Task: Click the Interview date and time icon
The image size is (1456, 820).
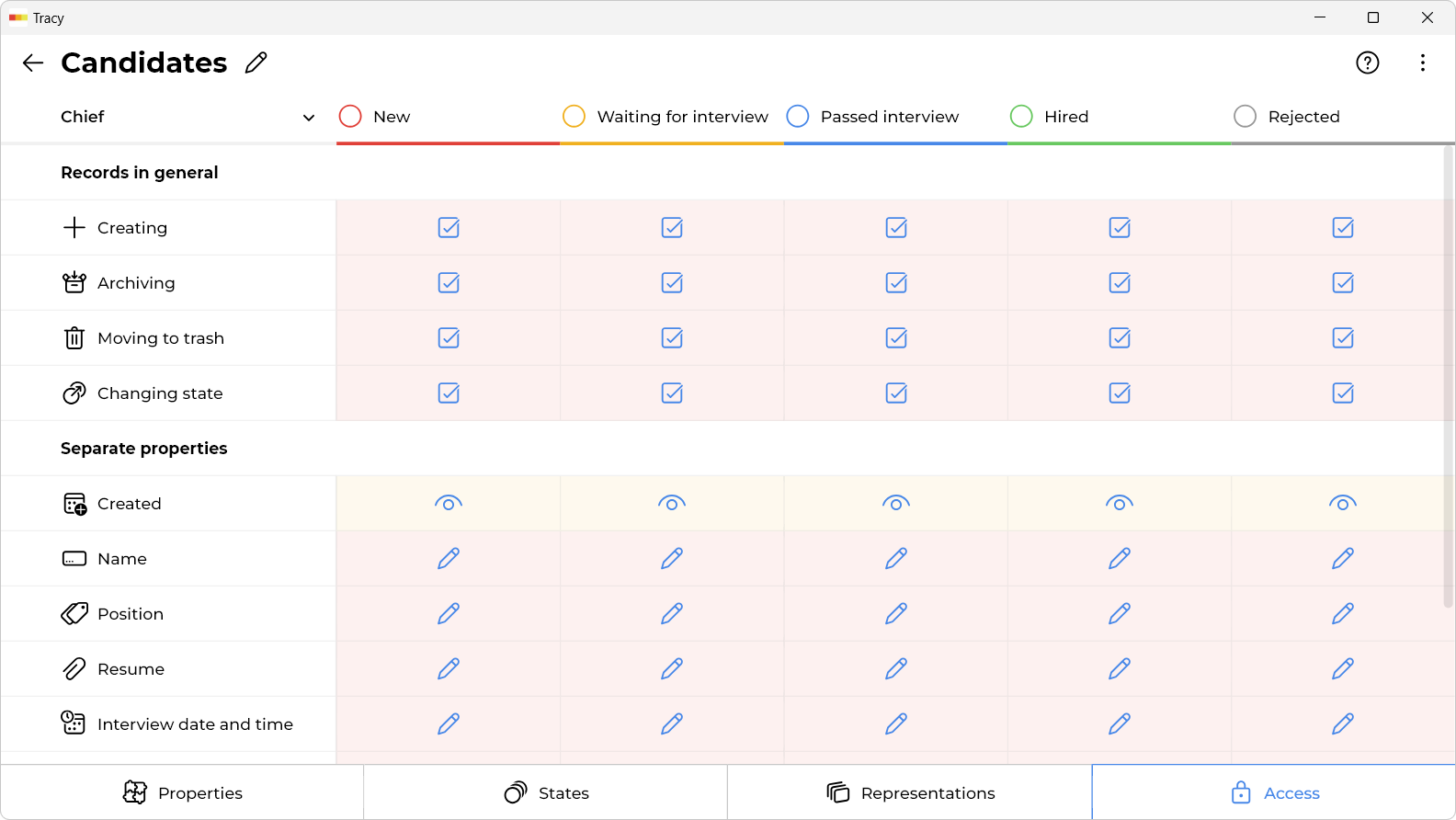Action: click(74, 723)
